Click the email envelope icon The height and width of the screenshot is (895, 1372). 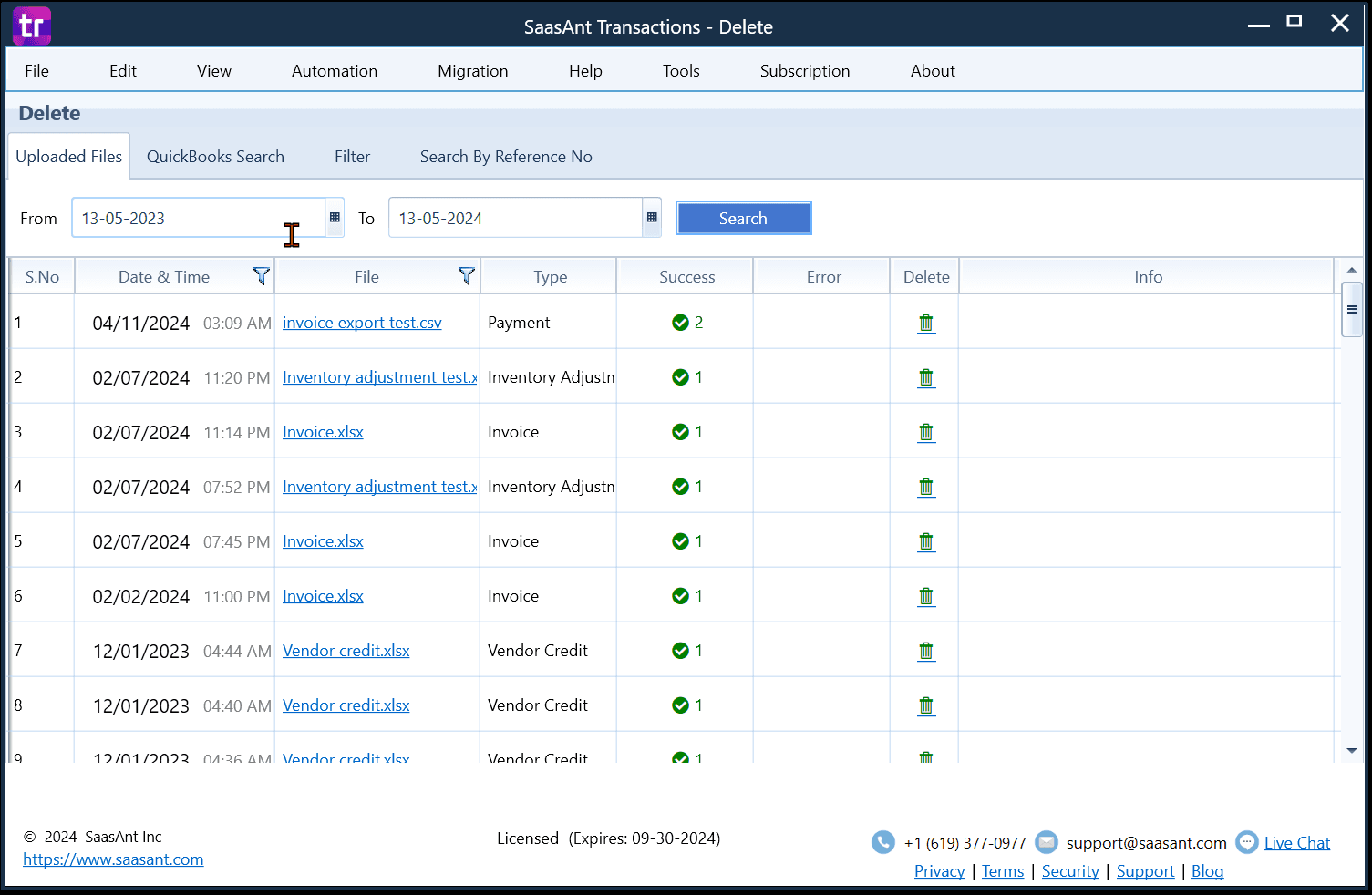(x=1047, y=842)
